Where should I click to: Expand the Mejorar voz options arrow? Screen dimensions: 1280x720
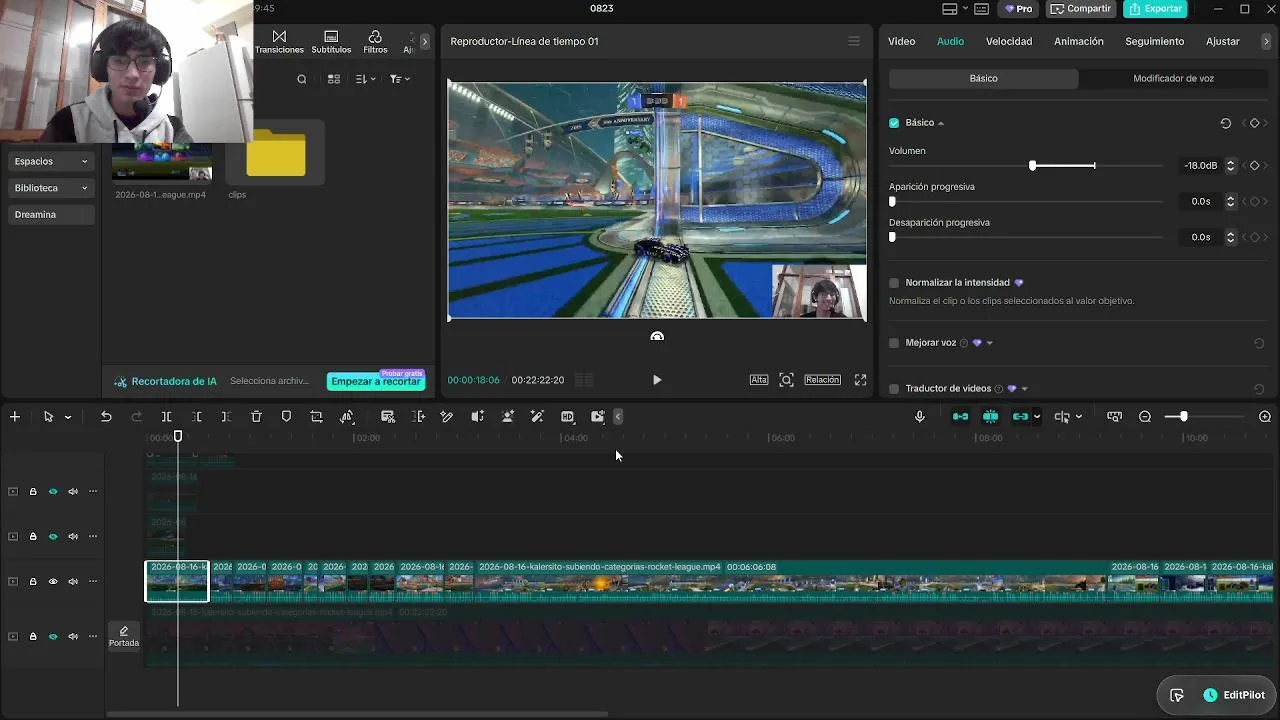tap(989, 343)
